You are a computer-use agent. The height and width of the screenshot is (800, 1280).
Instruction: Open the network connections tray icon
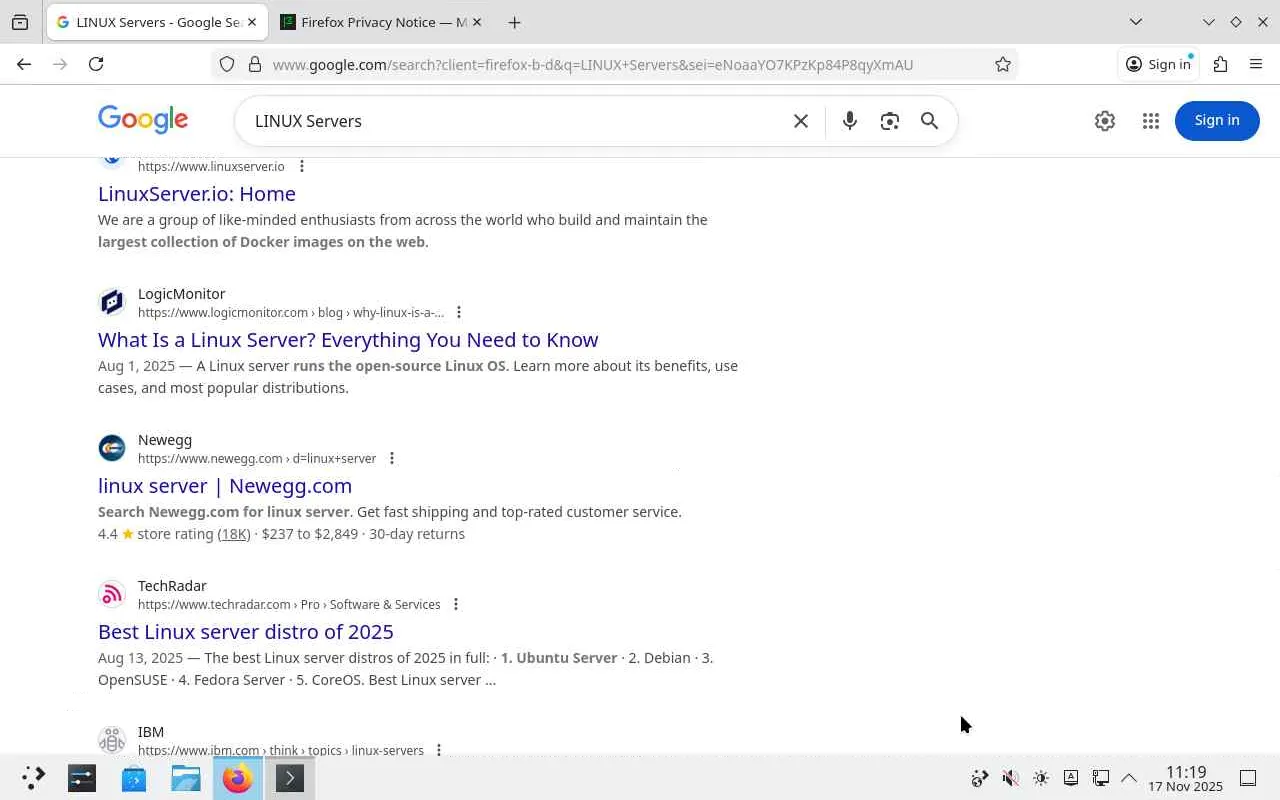point(1100,778)
